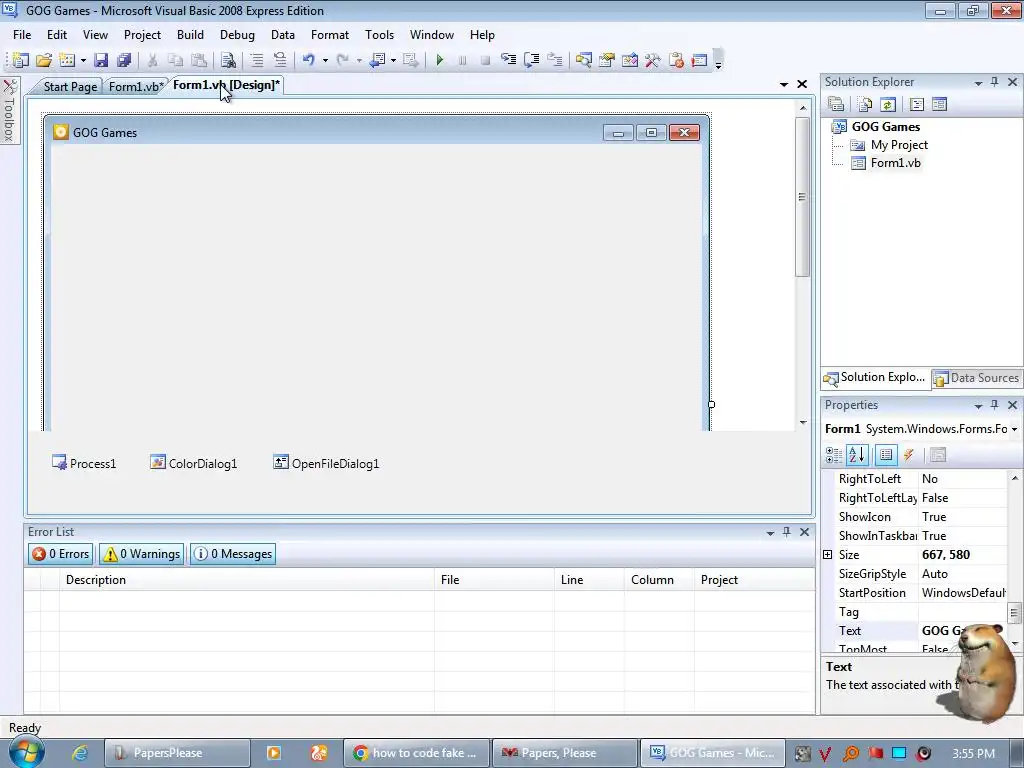Click Show All Files in Solution Explorer
1024x768 pixels.
click(x=865, y=104)
